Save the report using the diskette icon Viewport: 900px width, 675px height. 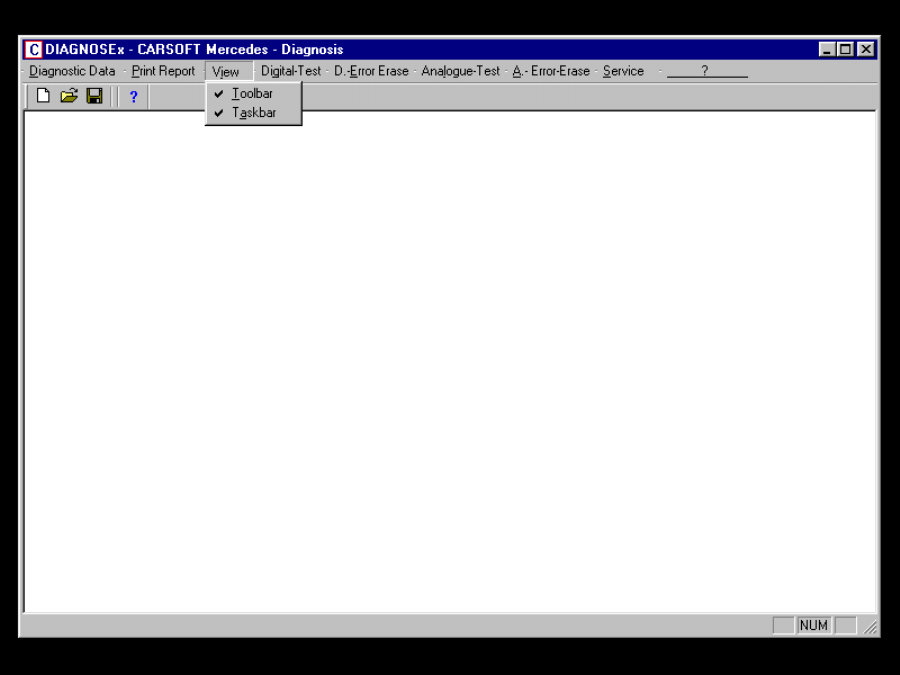(94, 95)
